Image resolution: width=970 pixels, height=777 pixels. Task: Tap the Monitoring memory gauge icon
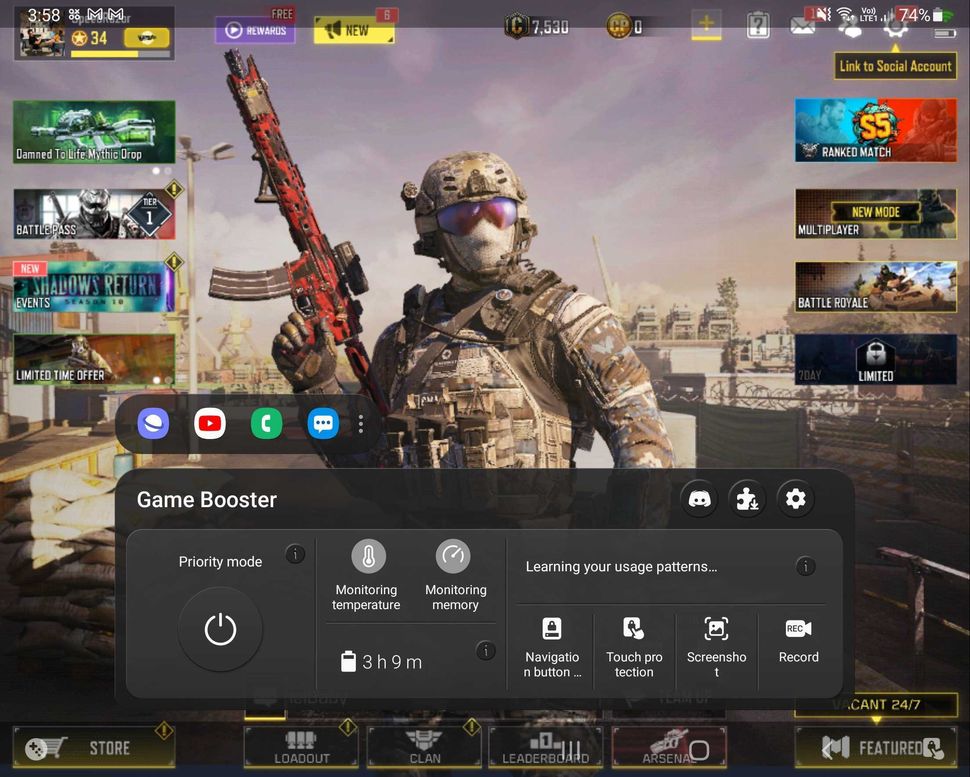(x=454, y=556)
